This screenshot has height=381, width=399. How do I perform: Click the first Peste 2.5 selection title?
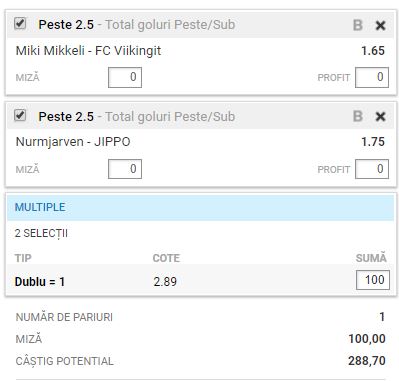pos(66,25)
